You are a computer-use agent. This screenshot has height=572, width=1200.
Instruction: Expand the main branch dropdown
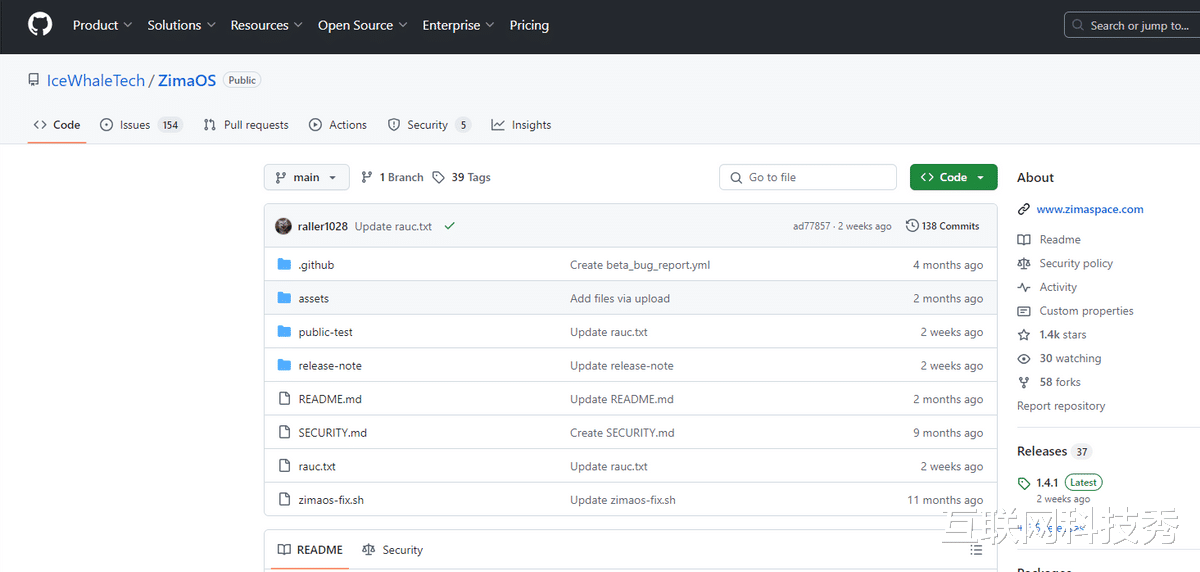click(306, 177)
